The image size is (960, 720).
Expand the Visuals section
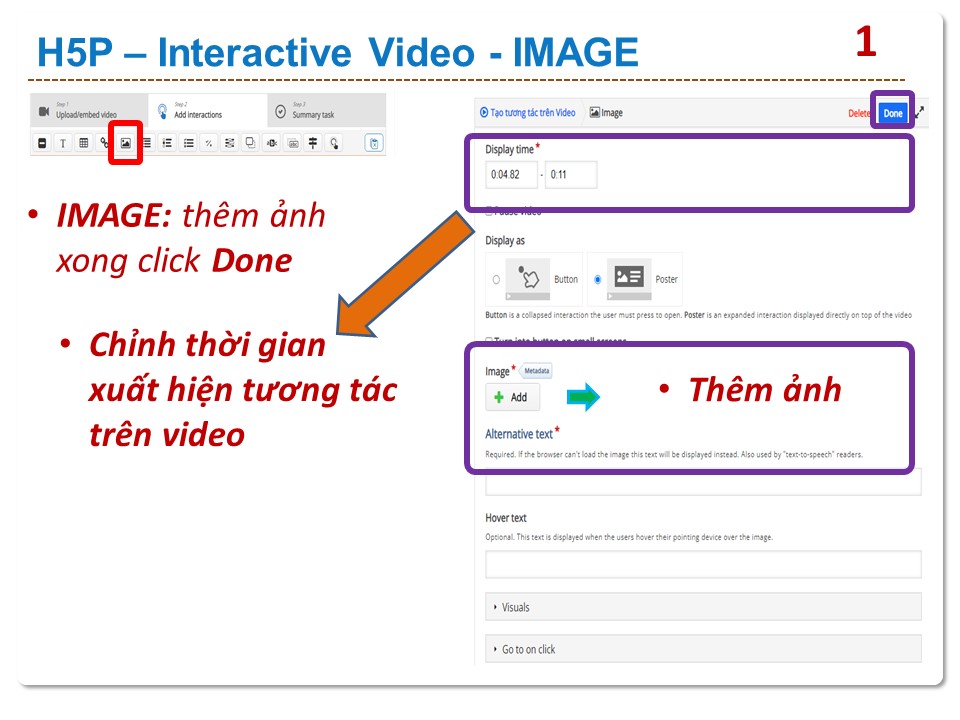tap(702, 607)
